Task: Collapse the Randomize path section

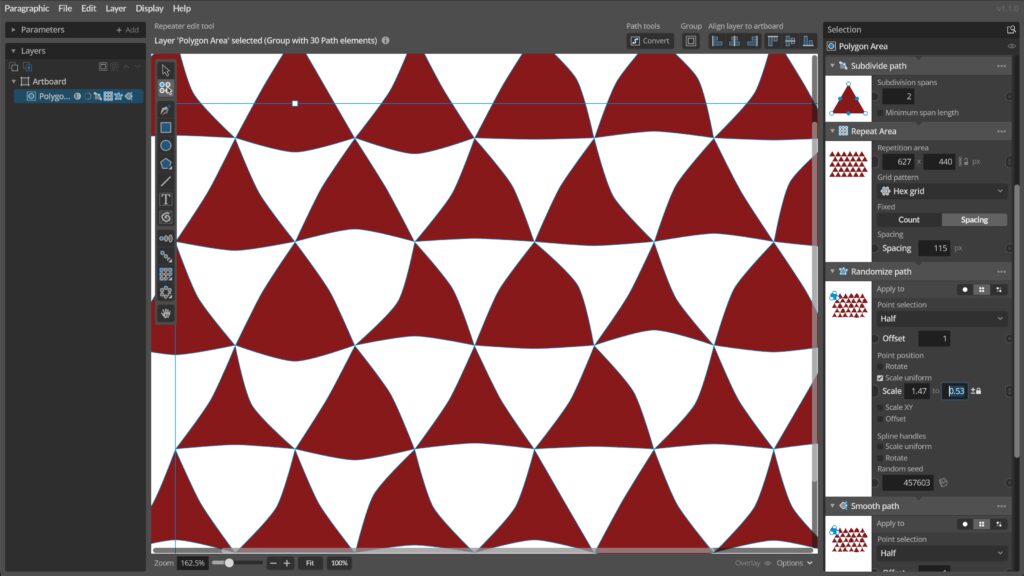Action: click(x=833, y=272)
